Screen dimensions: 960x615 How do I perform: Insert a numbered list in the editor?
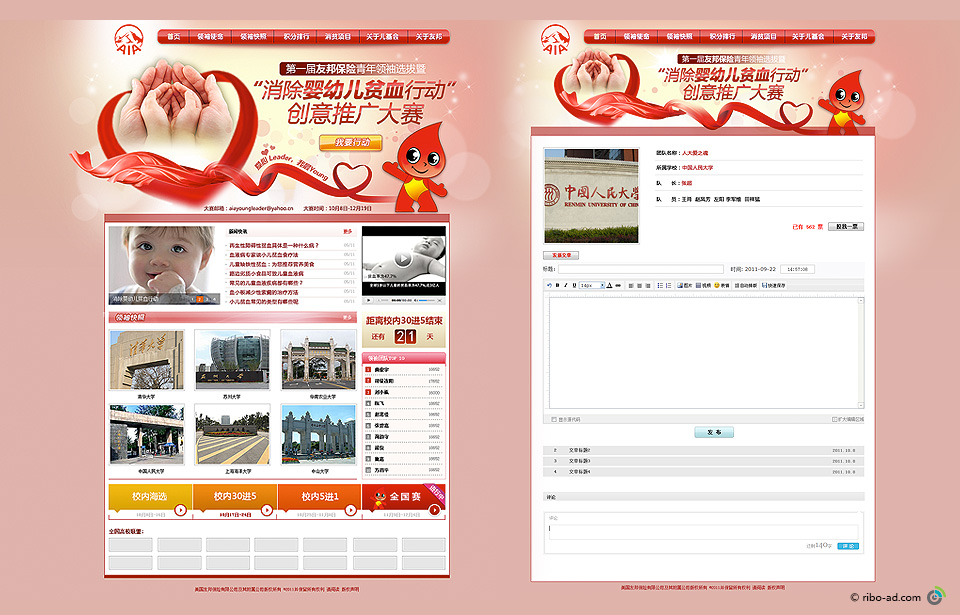[x=669, y=285]
